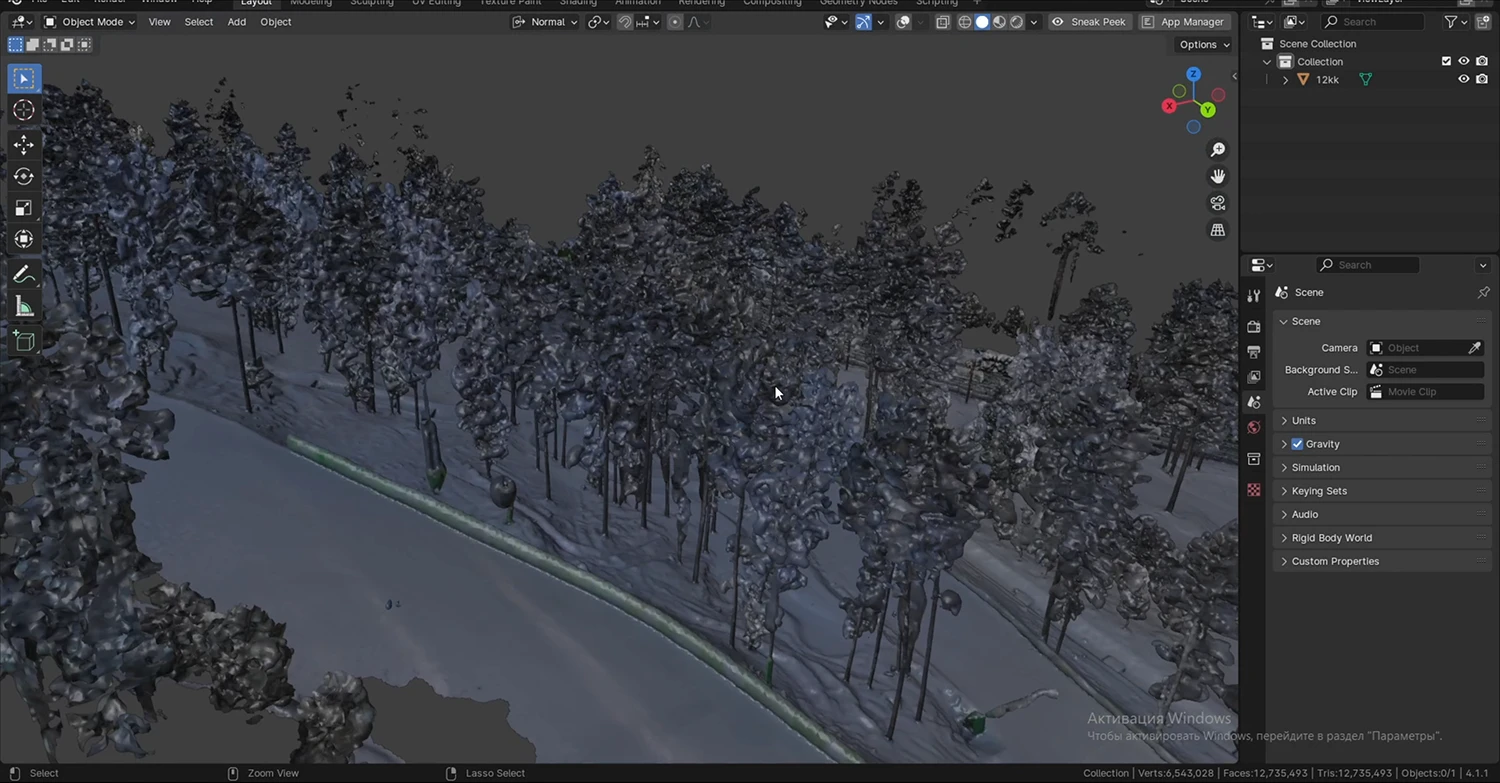This screenshot has height=783, width=1500.
Task: Switch to material preview shading
Action: coord(999,22)
